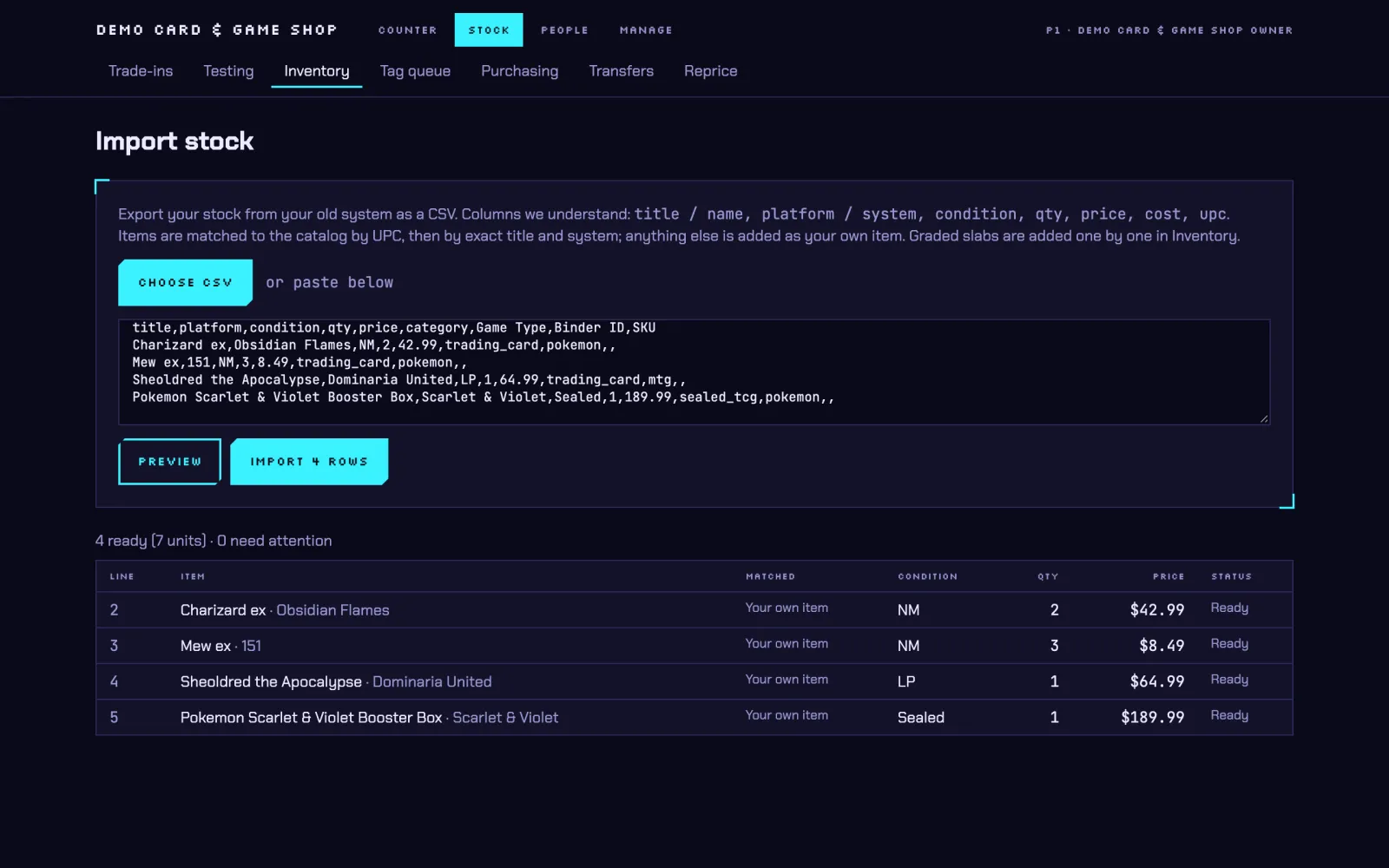Click 'Your own item' in Mew ex row
The width and height of the screenshot is (1389, 868).
coord(787,644)
